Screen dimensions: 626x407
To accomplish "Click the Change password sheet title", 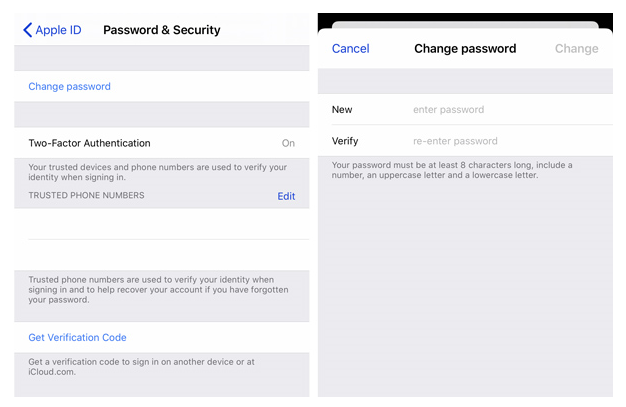I will [465, 49].
